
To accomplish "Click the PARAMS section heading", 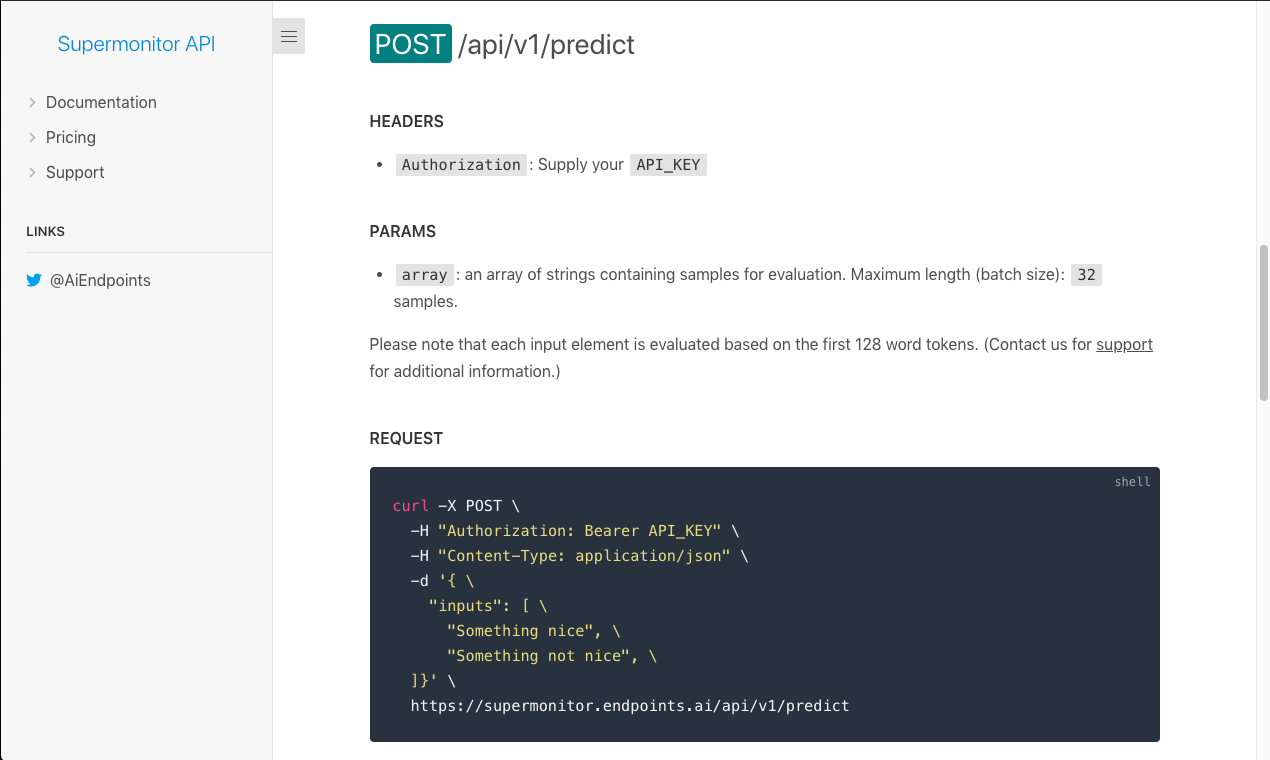I will 403,231.
